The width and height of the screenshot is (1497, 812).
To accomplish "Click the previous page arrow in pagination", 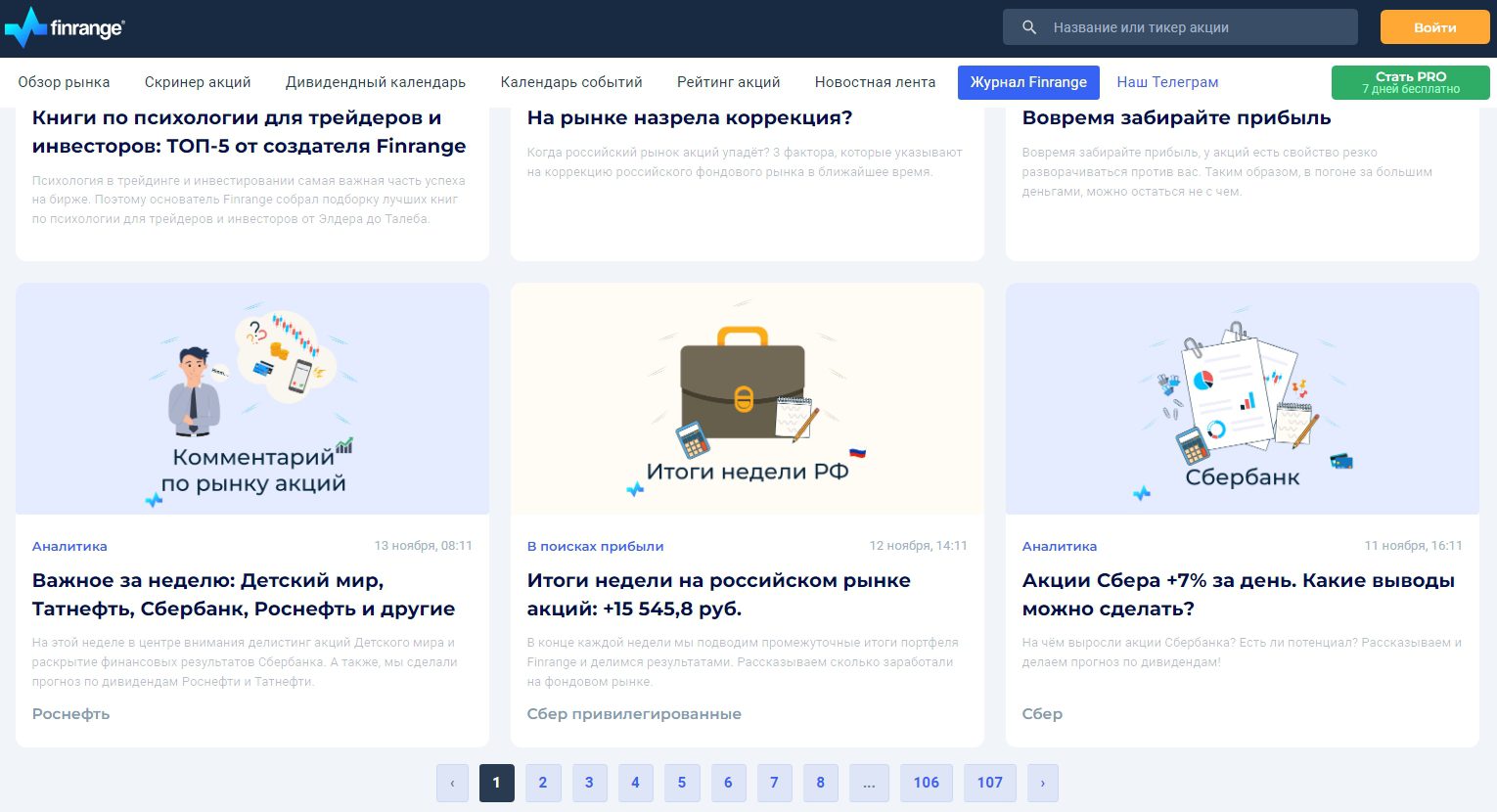I will tap(452, 783).
